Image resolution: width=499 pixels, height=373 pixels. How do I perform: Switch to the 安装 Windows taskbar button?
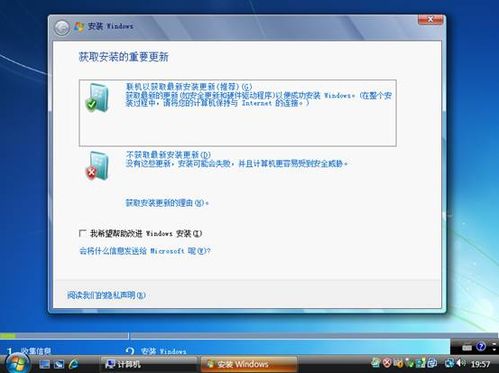point(249,364)
